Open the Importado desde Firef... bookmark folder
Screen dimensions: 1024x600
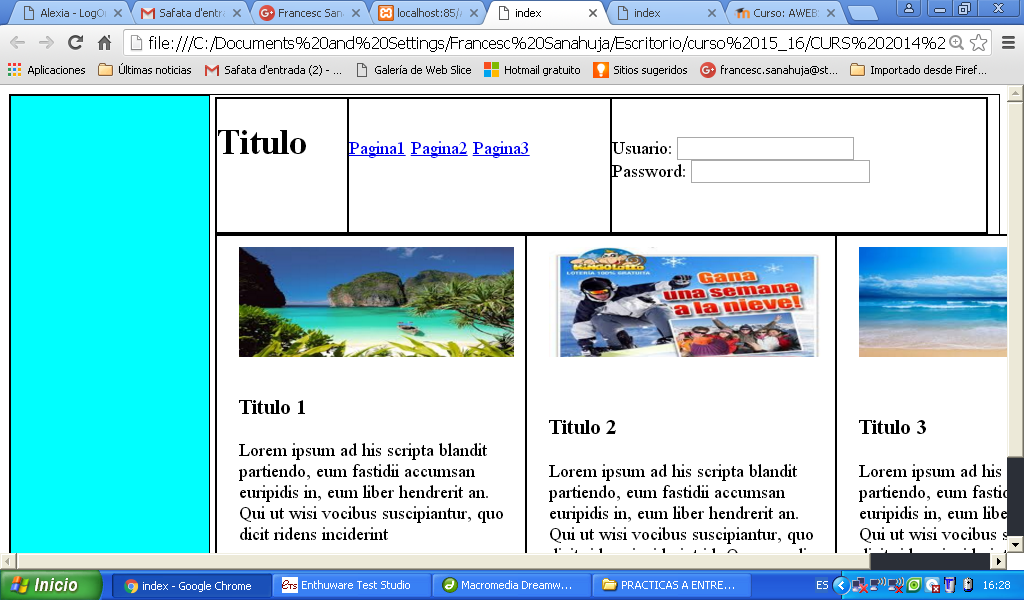918,70
